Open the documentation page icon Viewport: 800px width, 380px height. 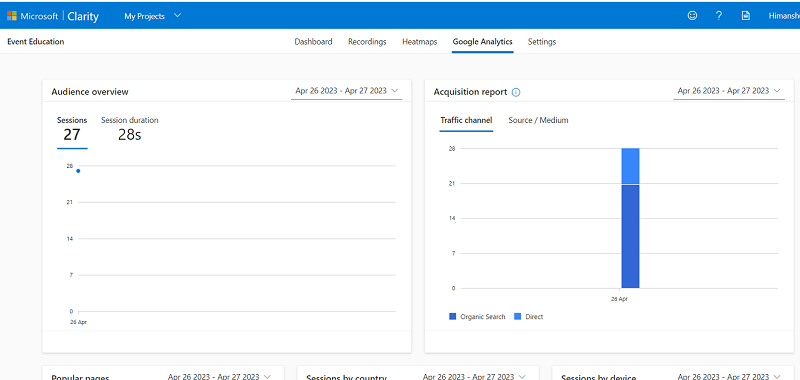tap(746, 16)
